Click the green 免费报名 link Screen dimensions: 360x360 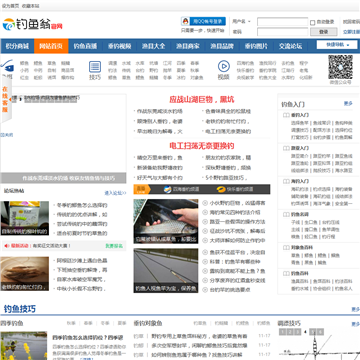tap(114, 246)
